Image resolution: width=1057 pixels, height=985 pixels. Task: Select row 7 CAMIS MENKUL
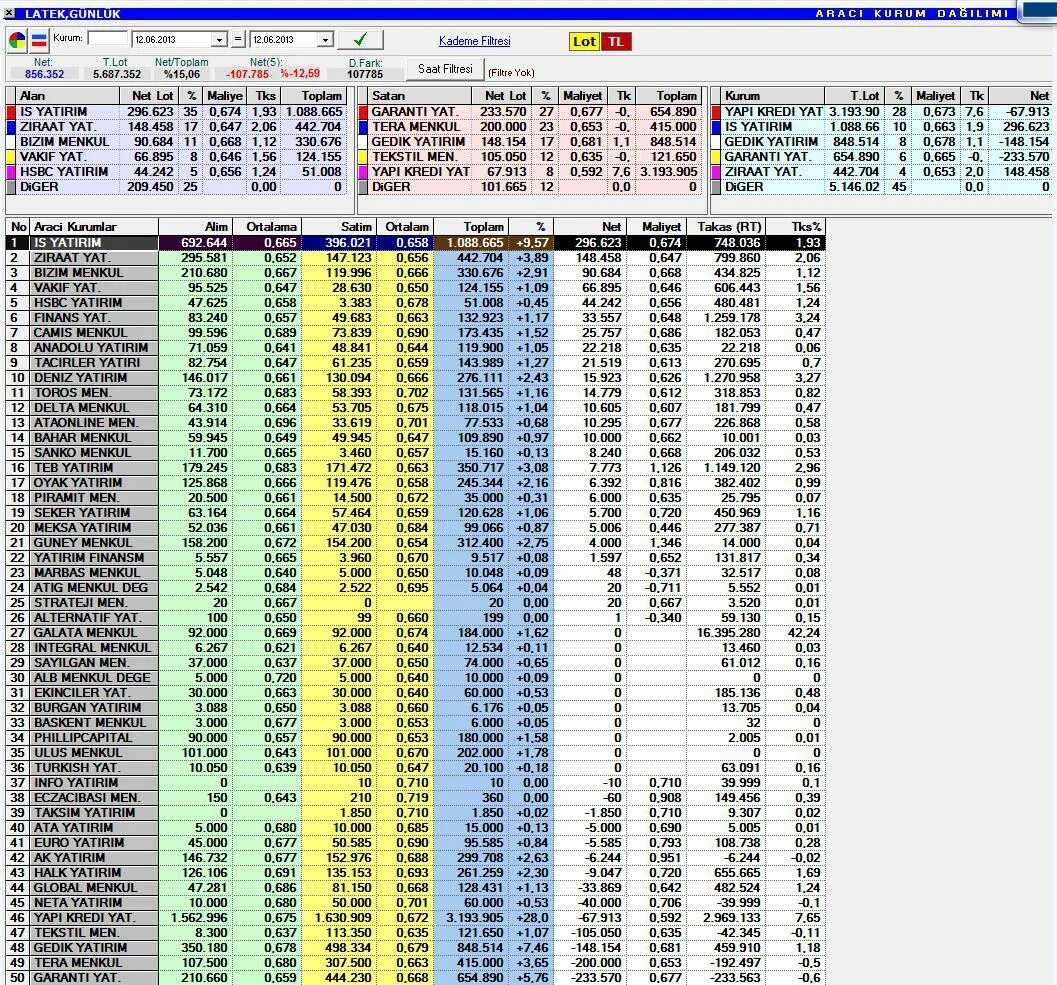pyautogui.click(x=415, y=332)
